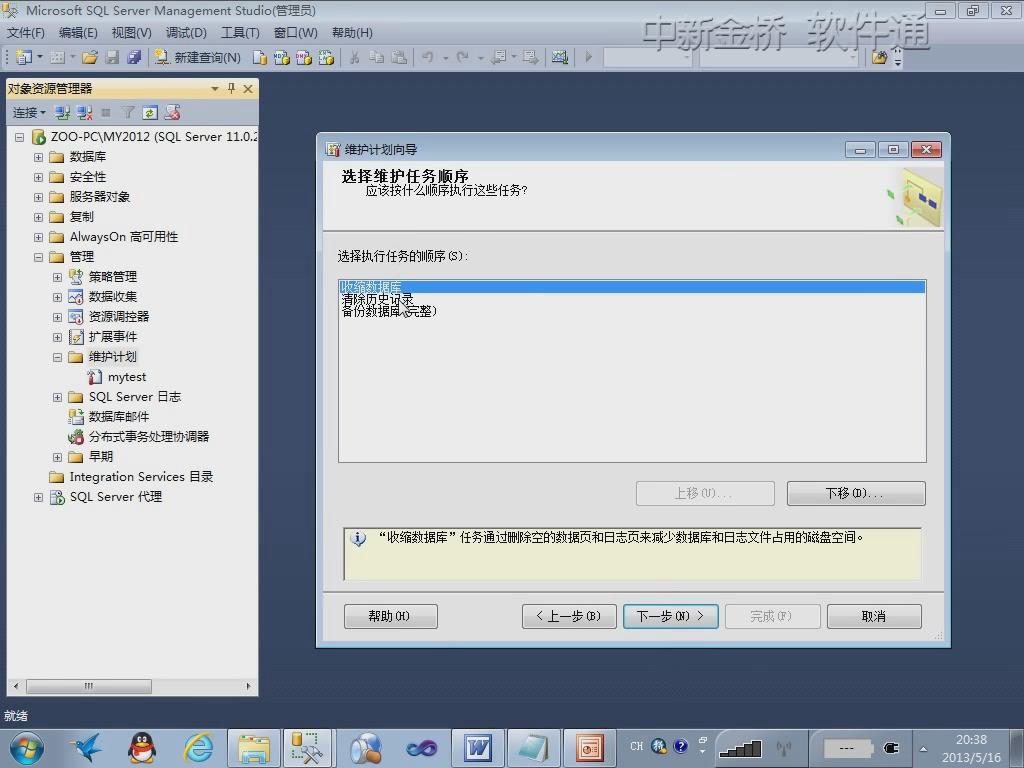
Task: Click the script-with-red-mark icon in Object Explorer toolbar
Action: pos(172,113)
